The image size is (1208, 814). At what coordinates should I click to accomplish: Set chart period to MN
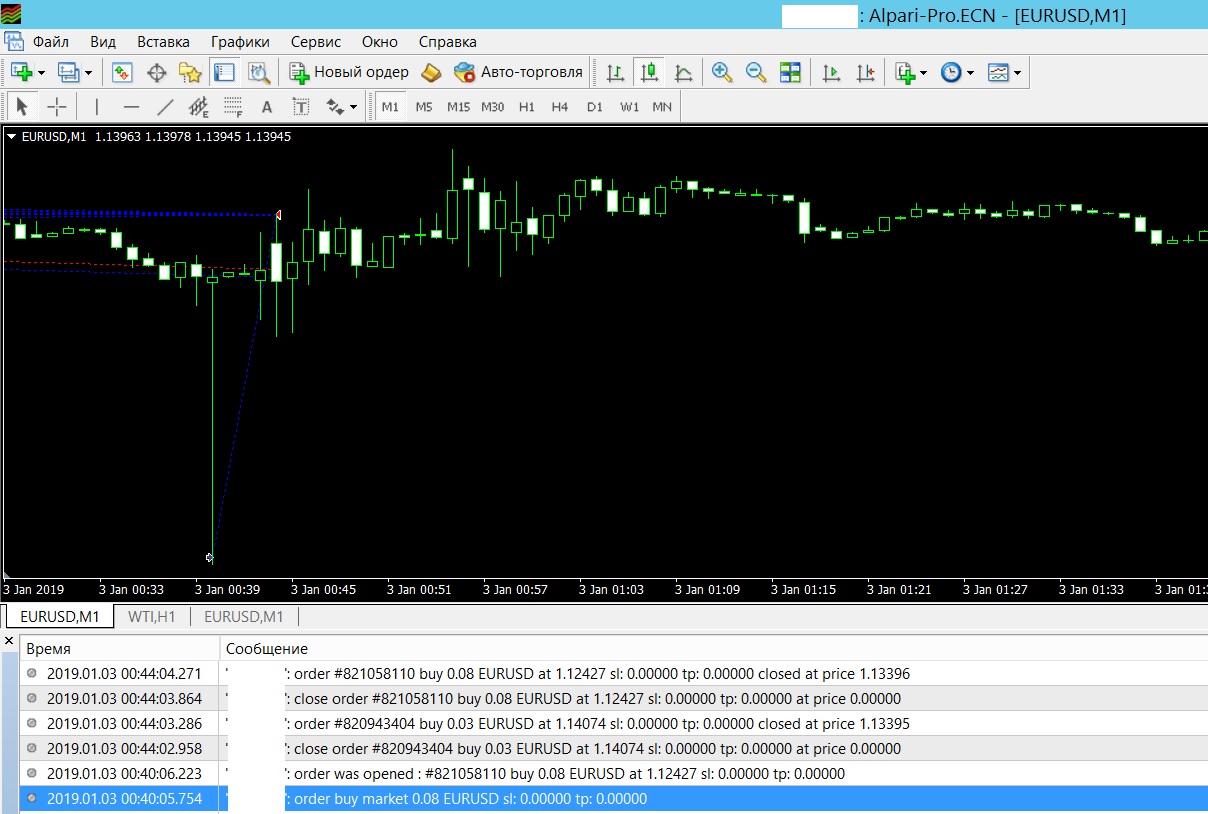coord(662,106)
